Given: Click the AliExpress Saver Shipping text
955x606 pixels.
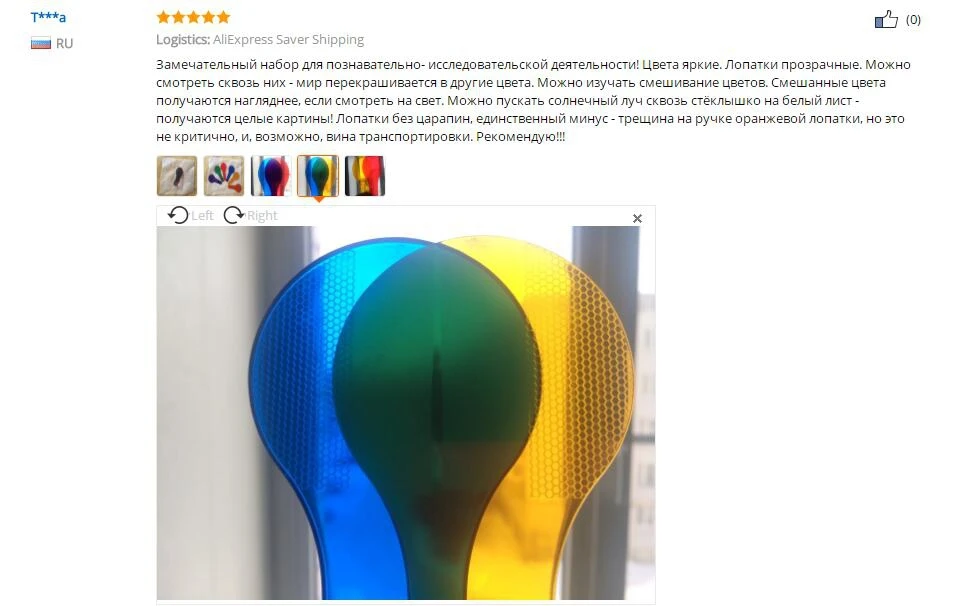Looking at the screenshot, I should (288, 40).
